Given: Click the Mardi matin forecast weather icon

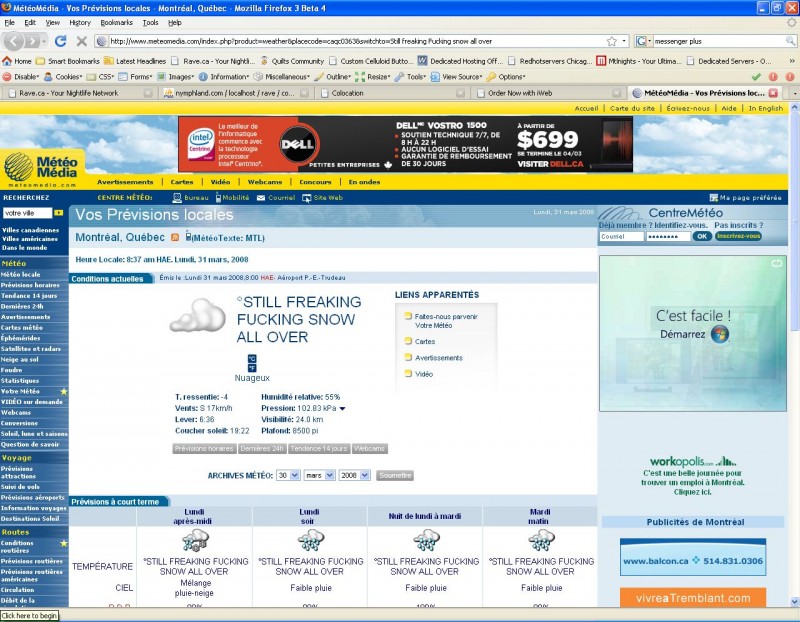Looking at the screenshot, I should click(541, 540).
